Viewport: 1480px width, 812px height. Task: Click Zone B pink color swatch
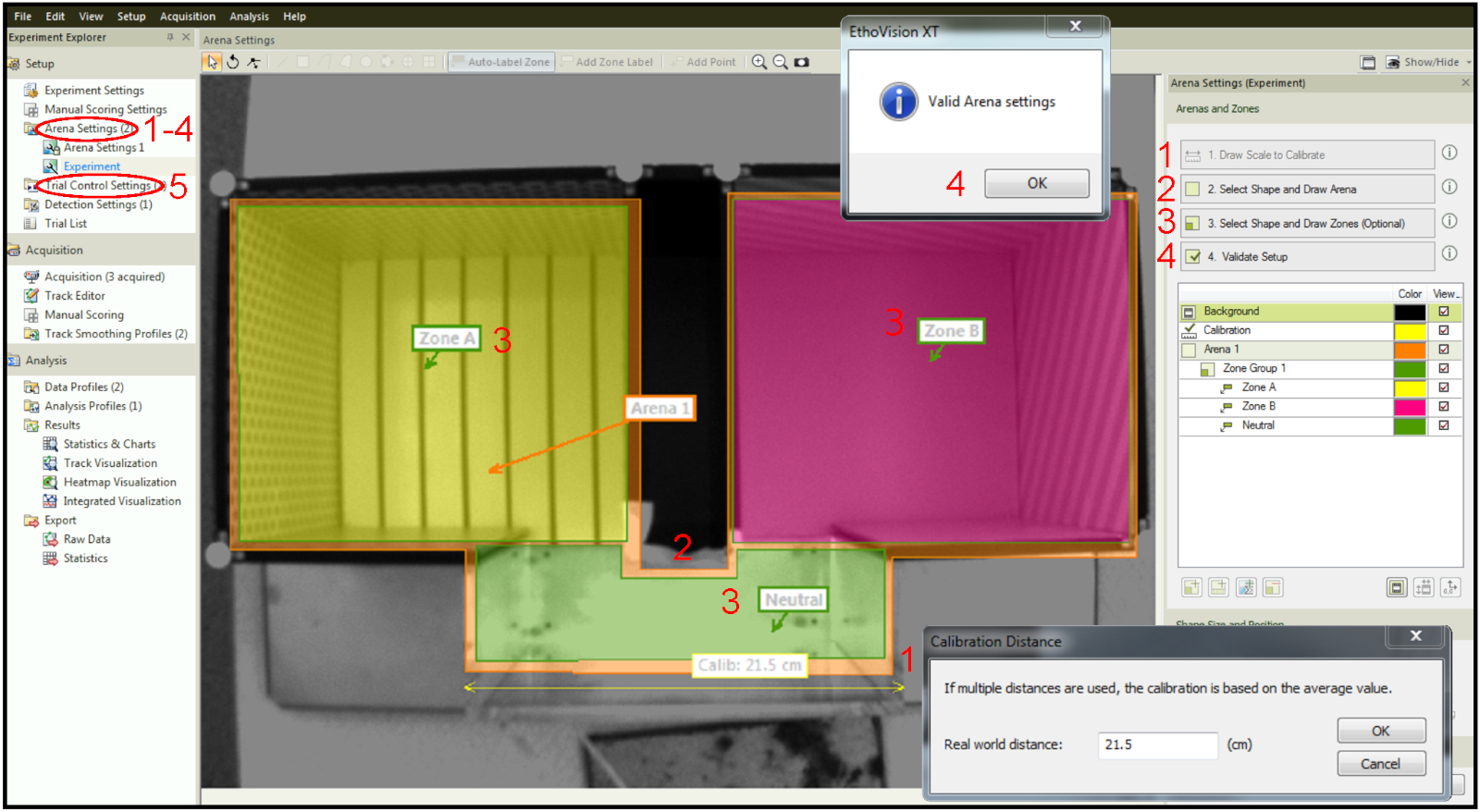pyautogui.click(x=1410, y=407)
